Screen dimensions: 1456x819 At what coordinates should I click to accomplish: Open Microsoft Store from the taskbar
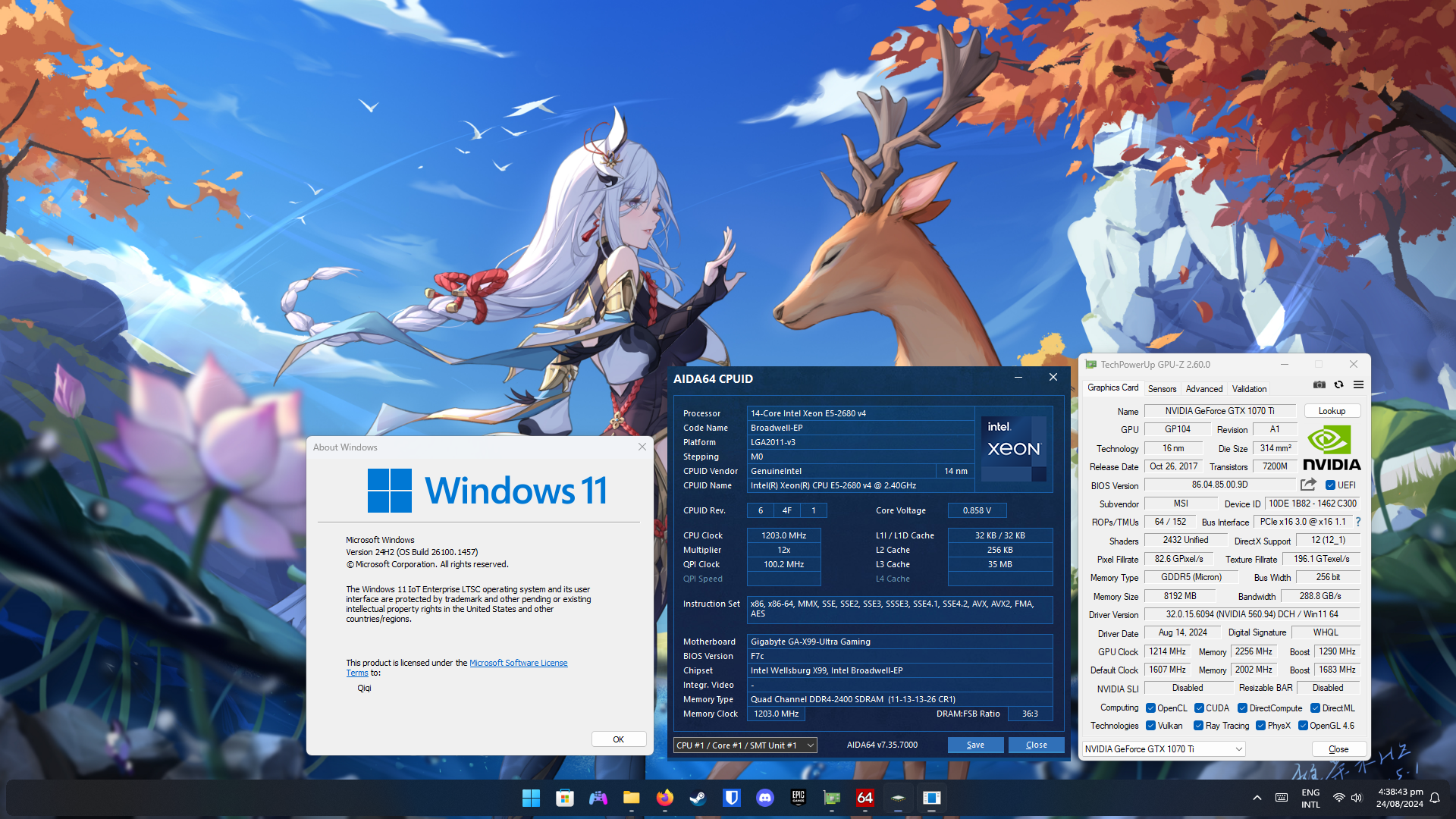565,798
